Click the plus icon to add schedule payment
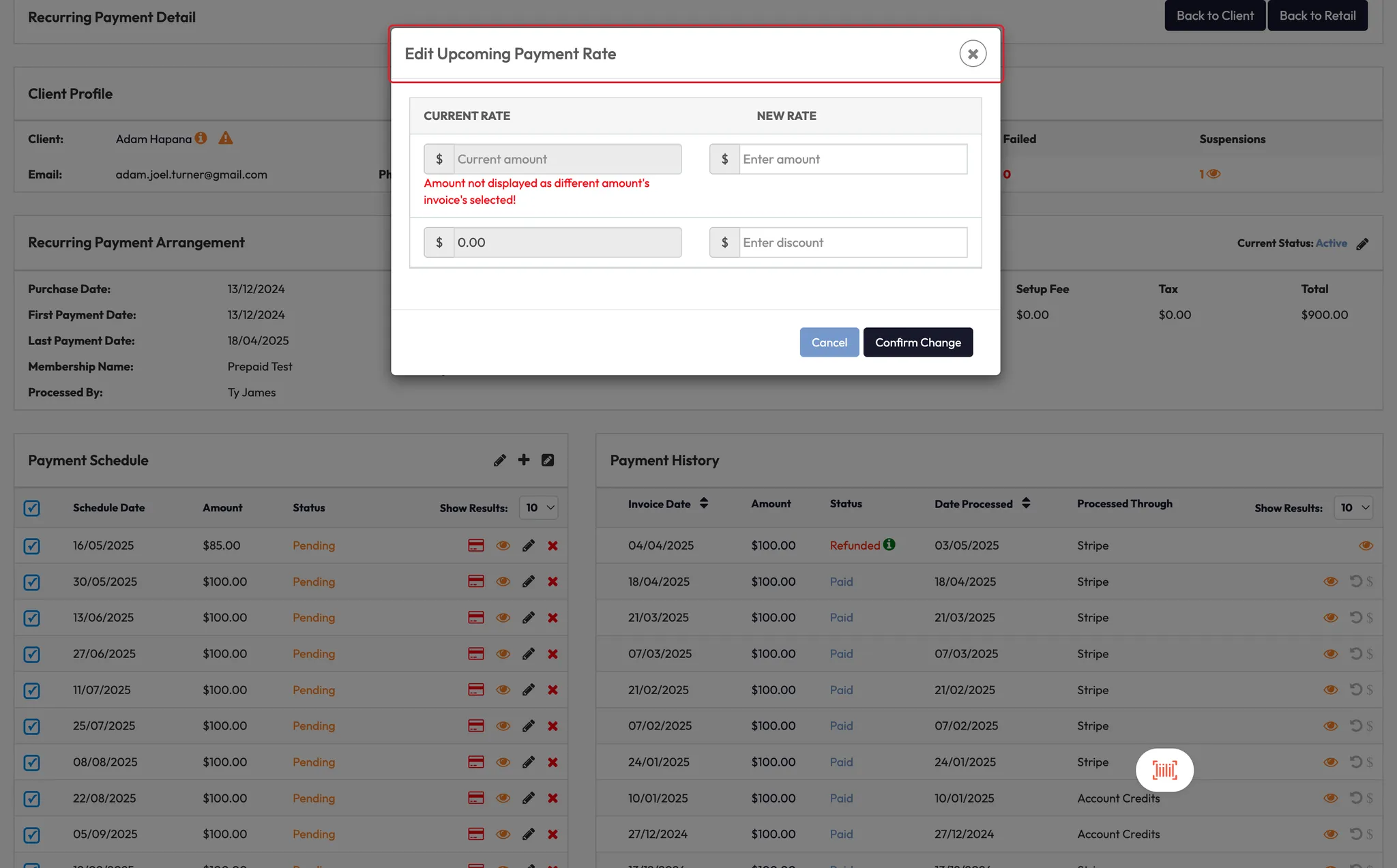The image size is (1397, 868). tap(523, 460)
